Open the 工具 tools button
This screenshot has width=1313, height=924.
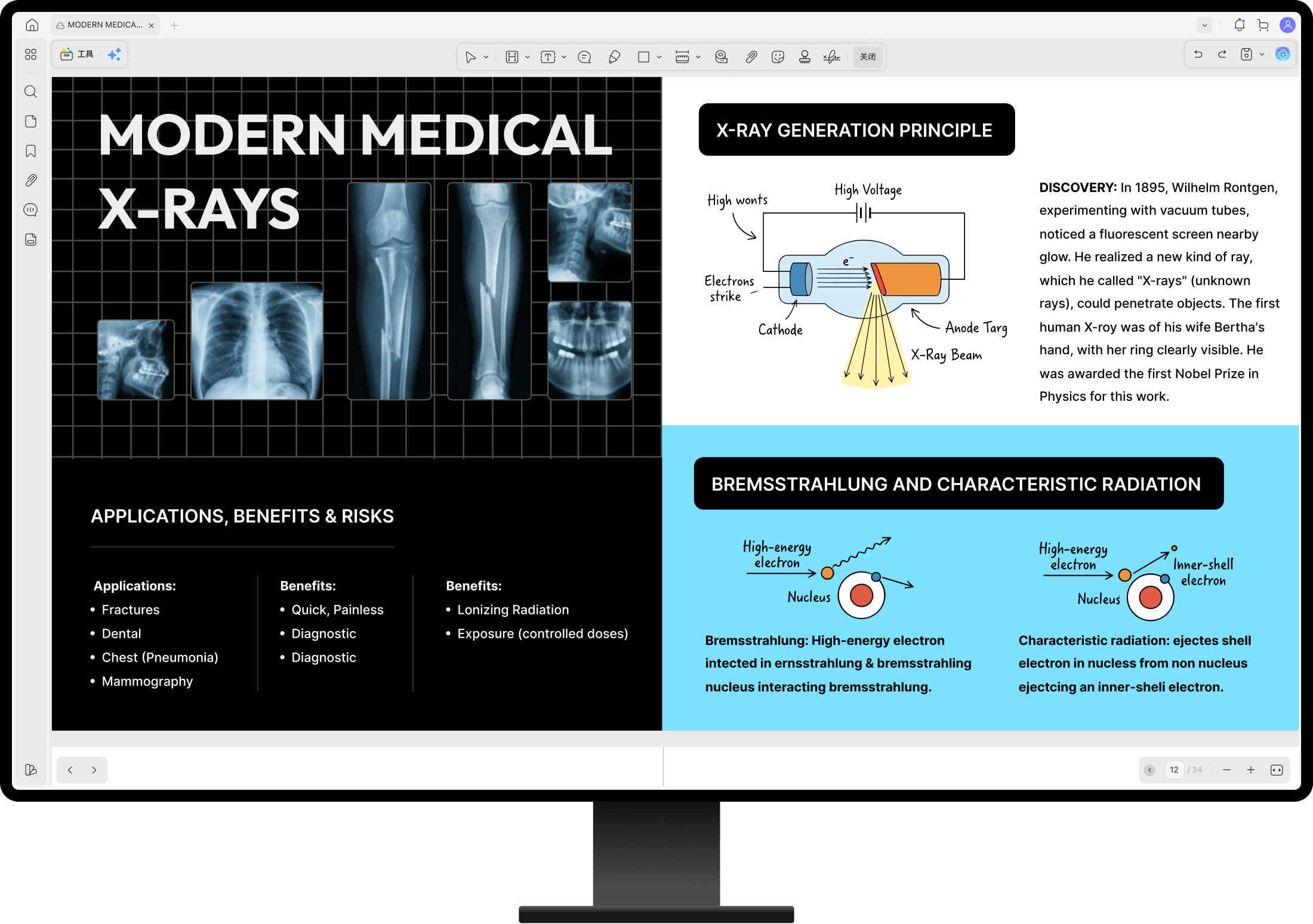pos(78,54)
